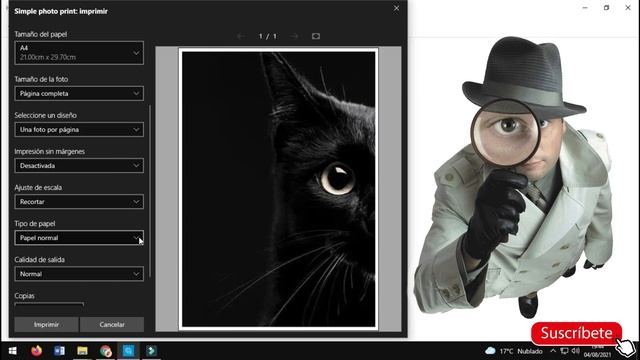
Task: Open the green arrow app in taskbar
Action: pyautogui.click(x=151, y=351)
